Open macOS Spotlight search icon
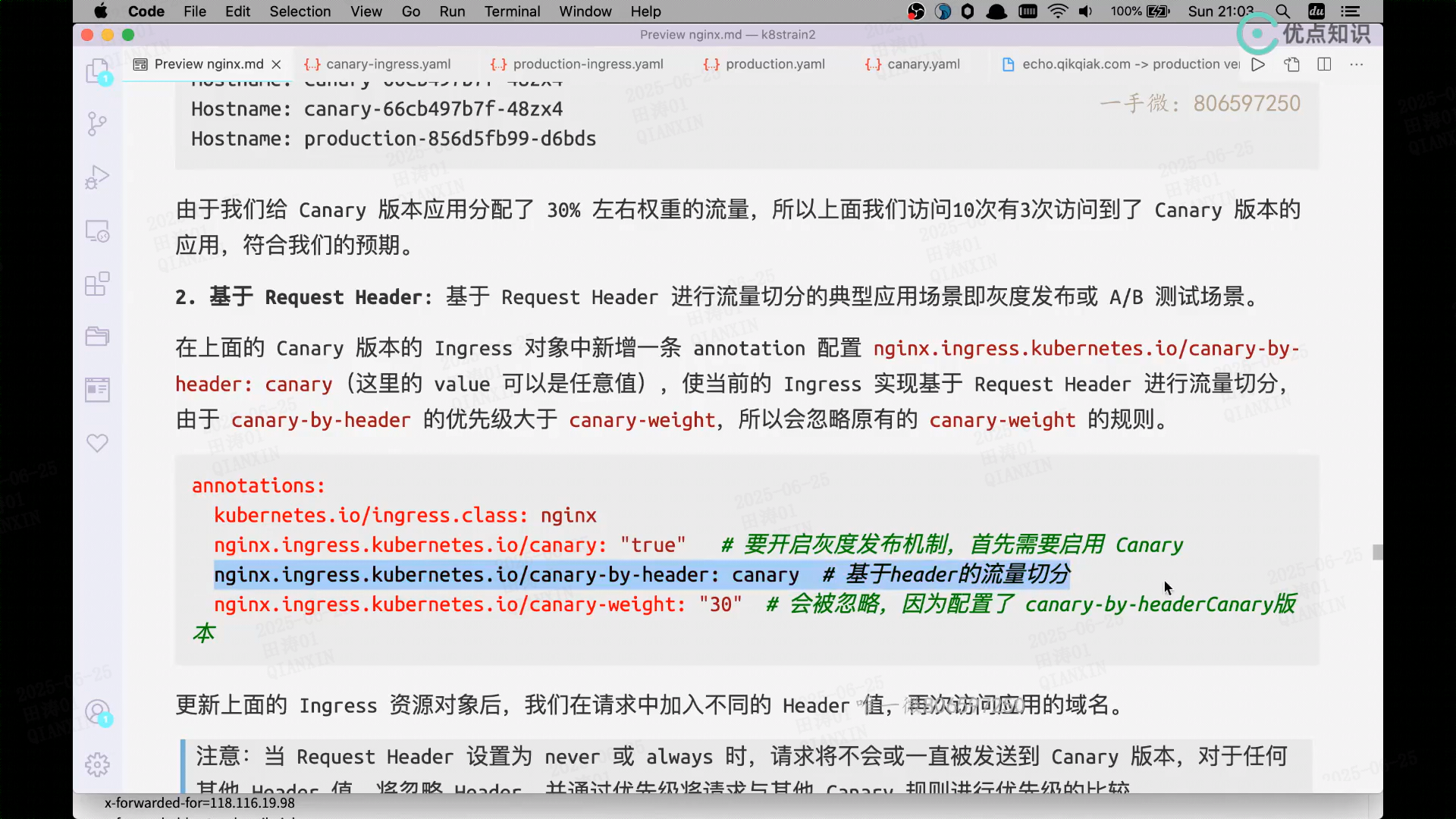The image size is (1456, 819). coord(1282,11)
